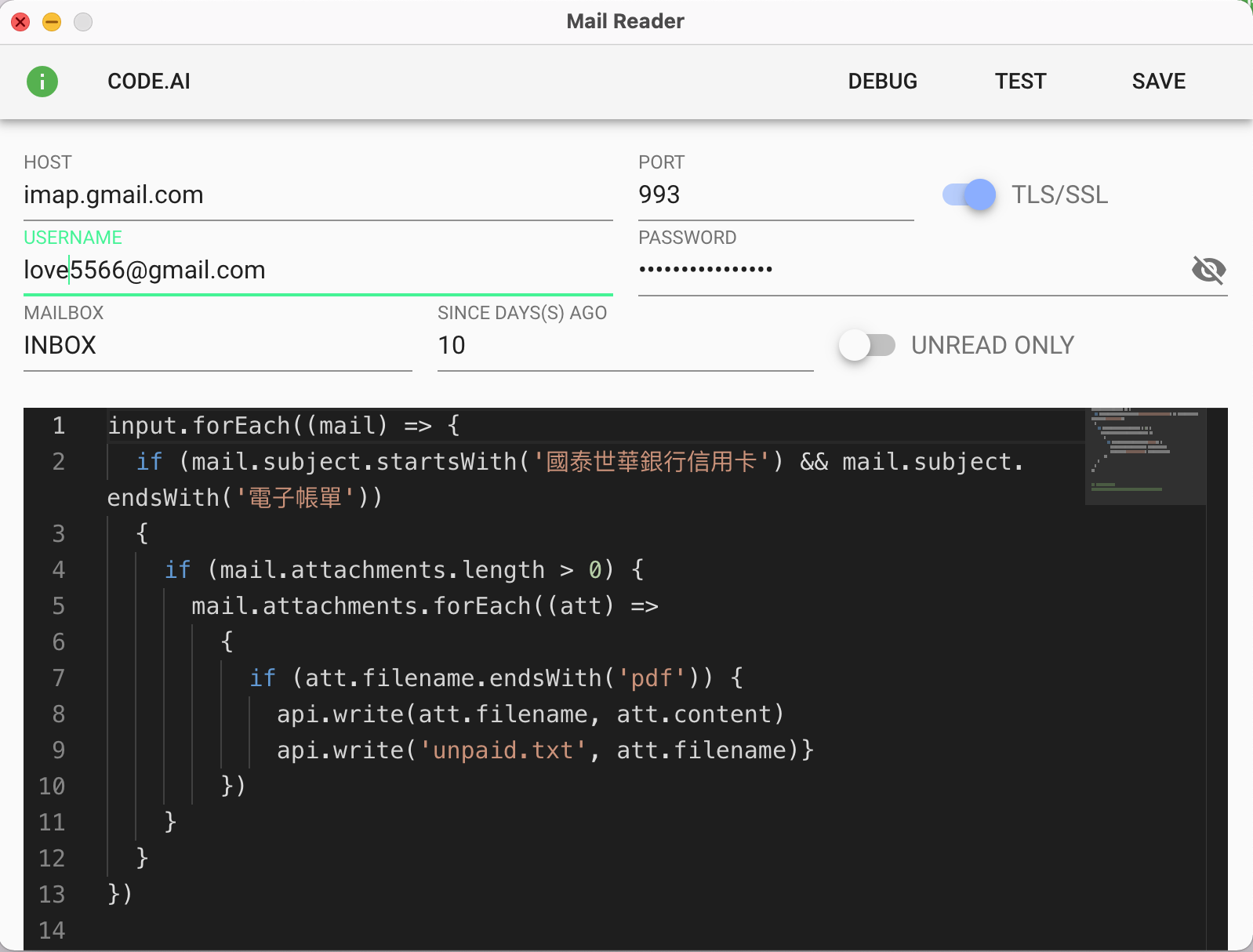
Task: Click the Password input field
Action: (910, 271)
